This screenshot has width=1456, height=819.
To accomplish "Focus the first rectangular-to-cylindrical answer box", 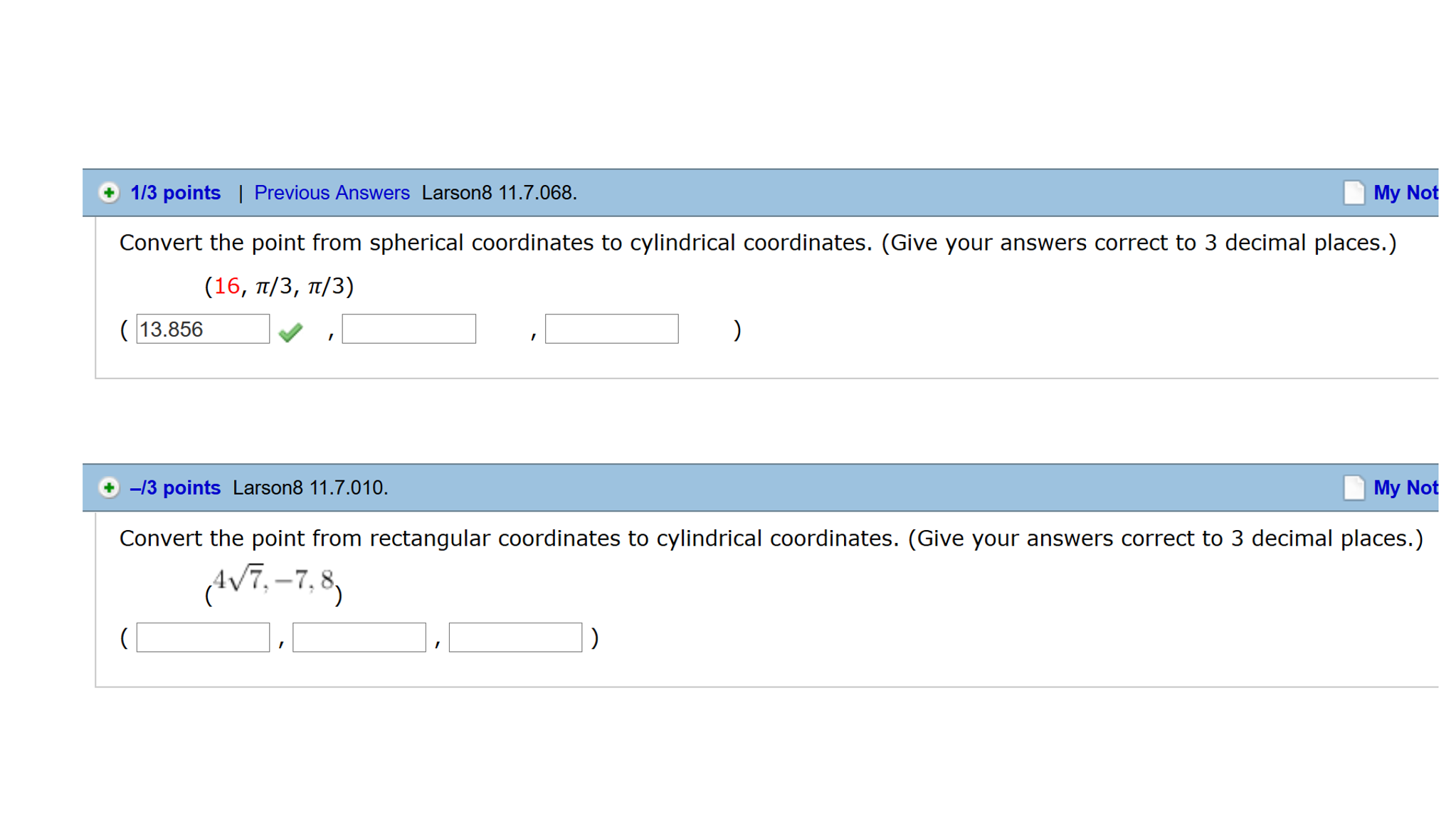I will (203, 638).
